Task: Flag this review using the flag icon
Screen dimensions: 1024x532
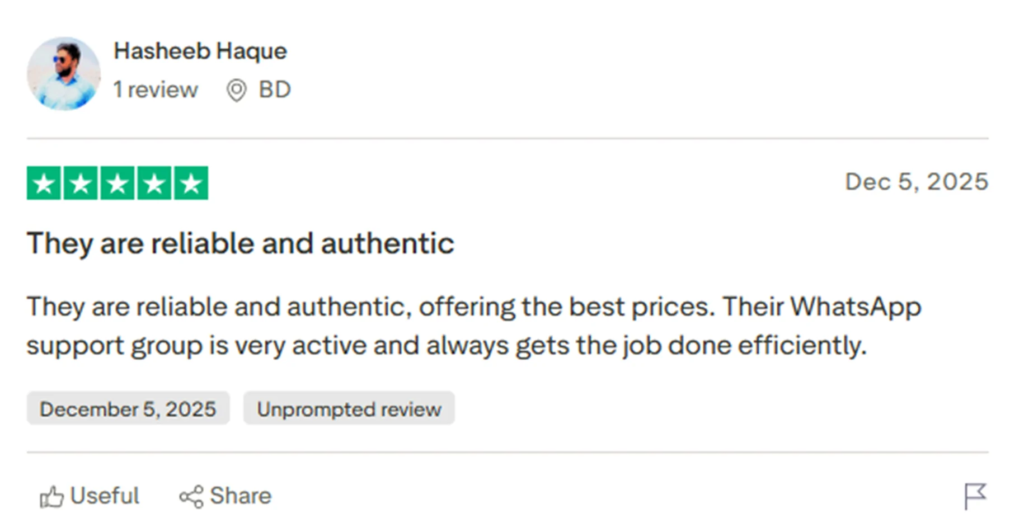Action: (975, 495)
